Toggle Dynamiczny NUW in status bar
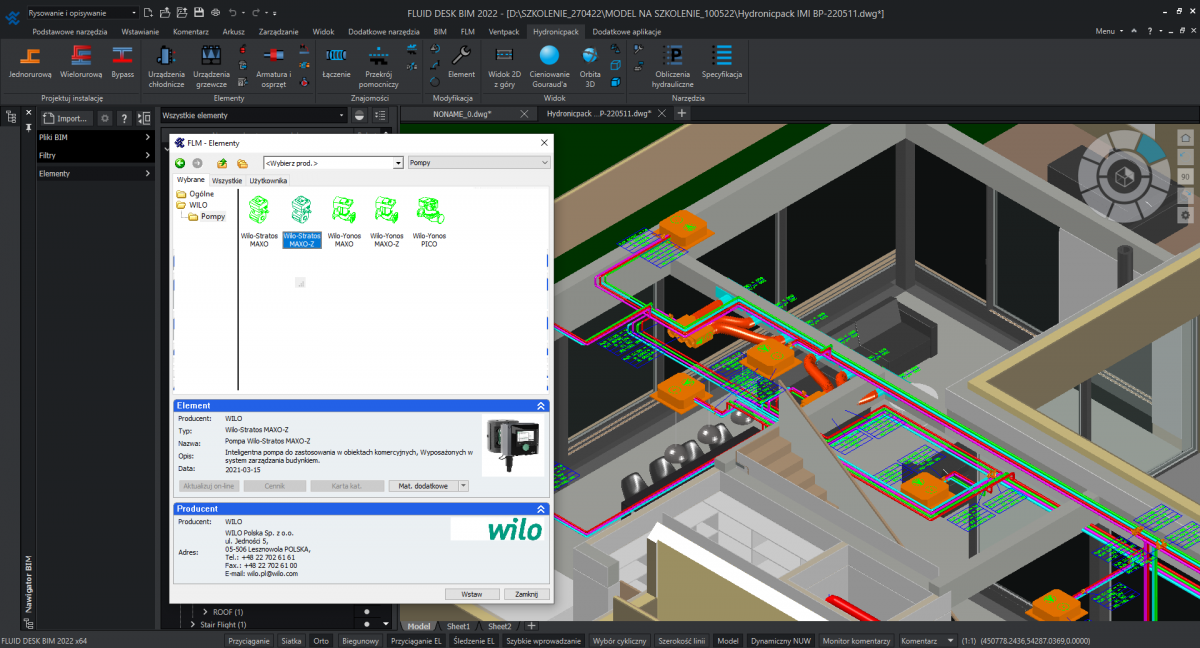This screenshot has width=1200, height=648. (x=780, y=641)
